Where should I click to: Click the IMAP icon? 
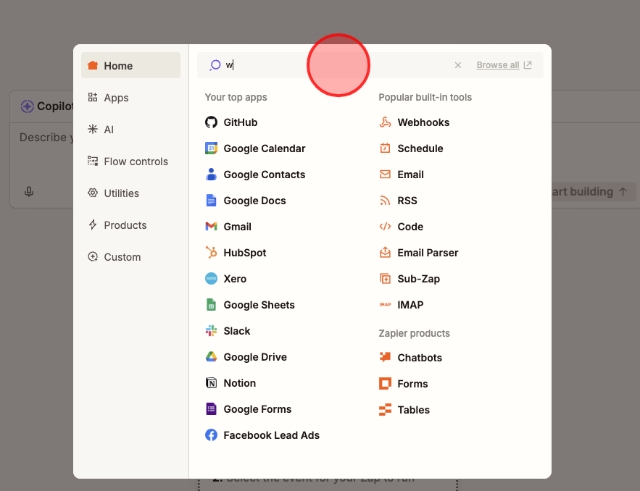[385, 304]
